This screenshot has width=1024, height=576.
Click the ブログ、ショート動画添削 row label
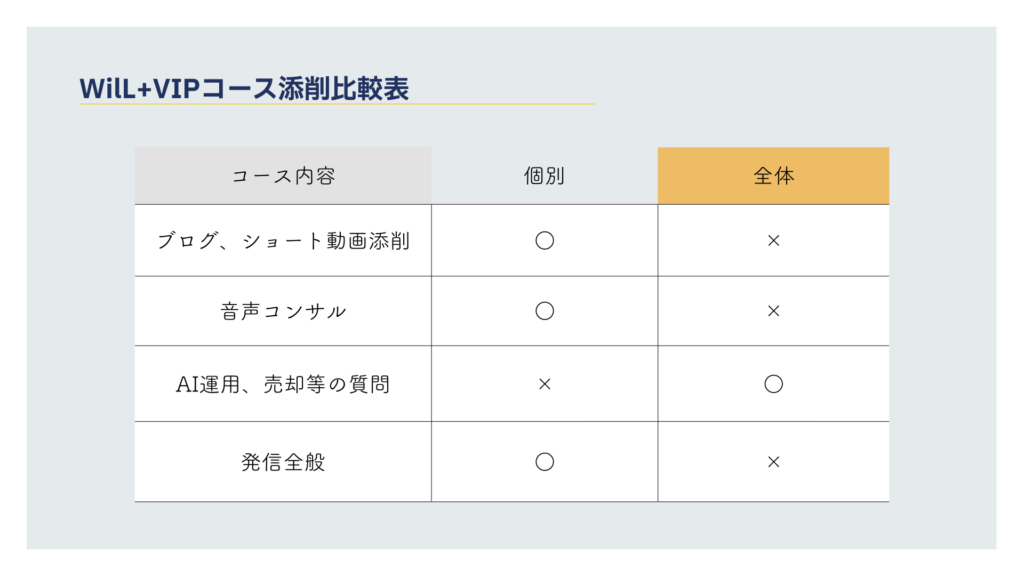click(283, 241)
